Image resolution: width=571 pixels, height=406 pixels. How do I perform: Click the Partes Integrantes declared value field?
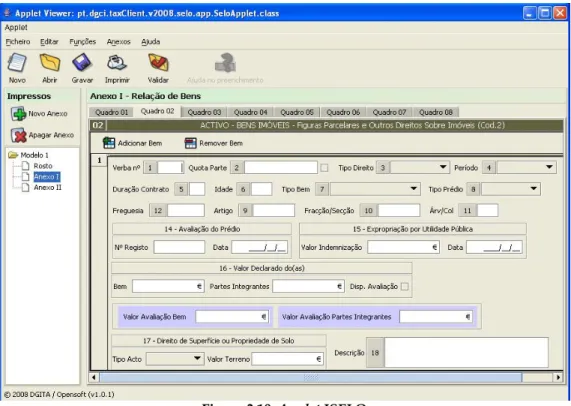click(308, 286)
